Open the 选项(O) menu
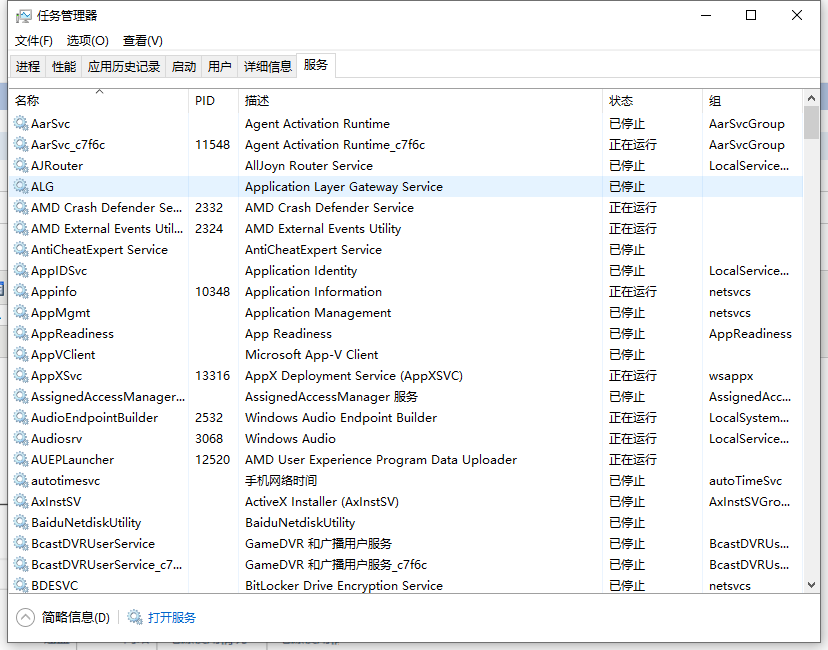This screenshot has height=650, width=828. click(88, 41)
